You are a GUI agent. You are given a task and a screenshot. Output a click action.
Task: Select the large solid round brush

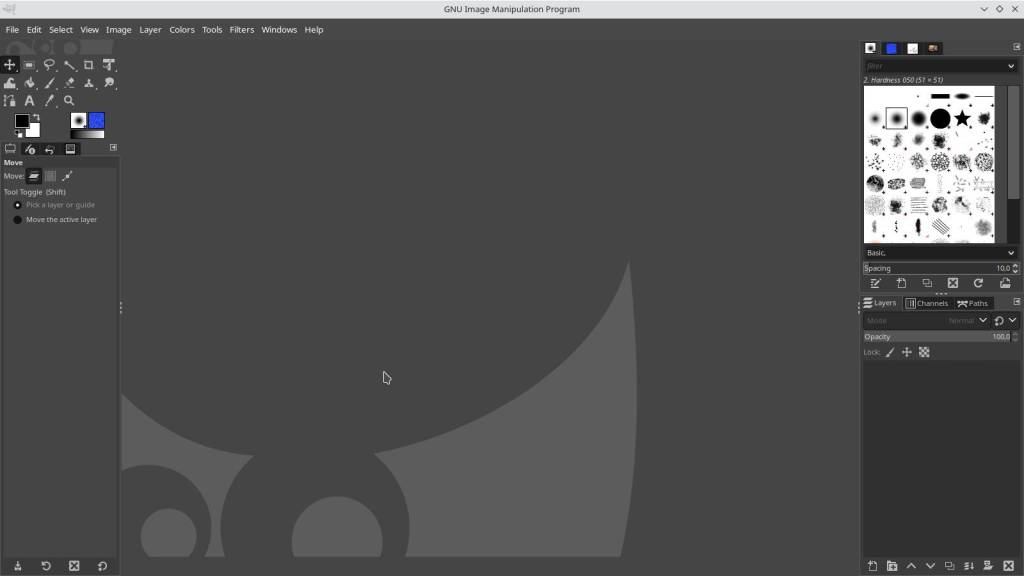(940, 118)
